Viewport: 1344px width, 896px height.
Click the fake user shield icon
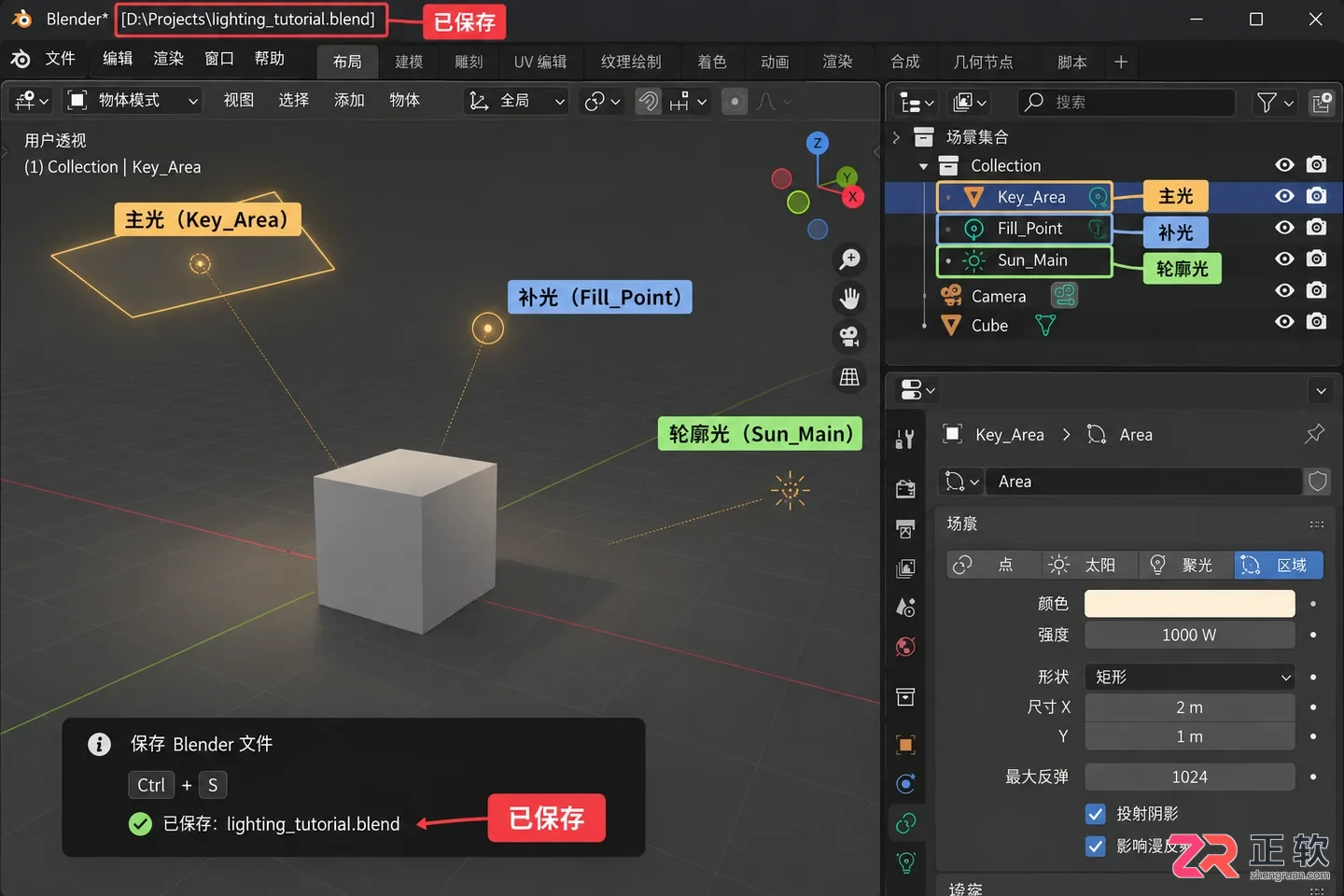pyautogui.click(x=1317, y=482)
